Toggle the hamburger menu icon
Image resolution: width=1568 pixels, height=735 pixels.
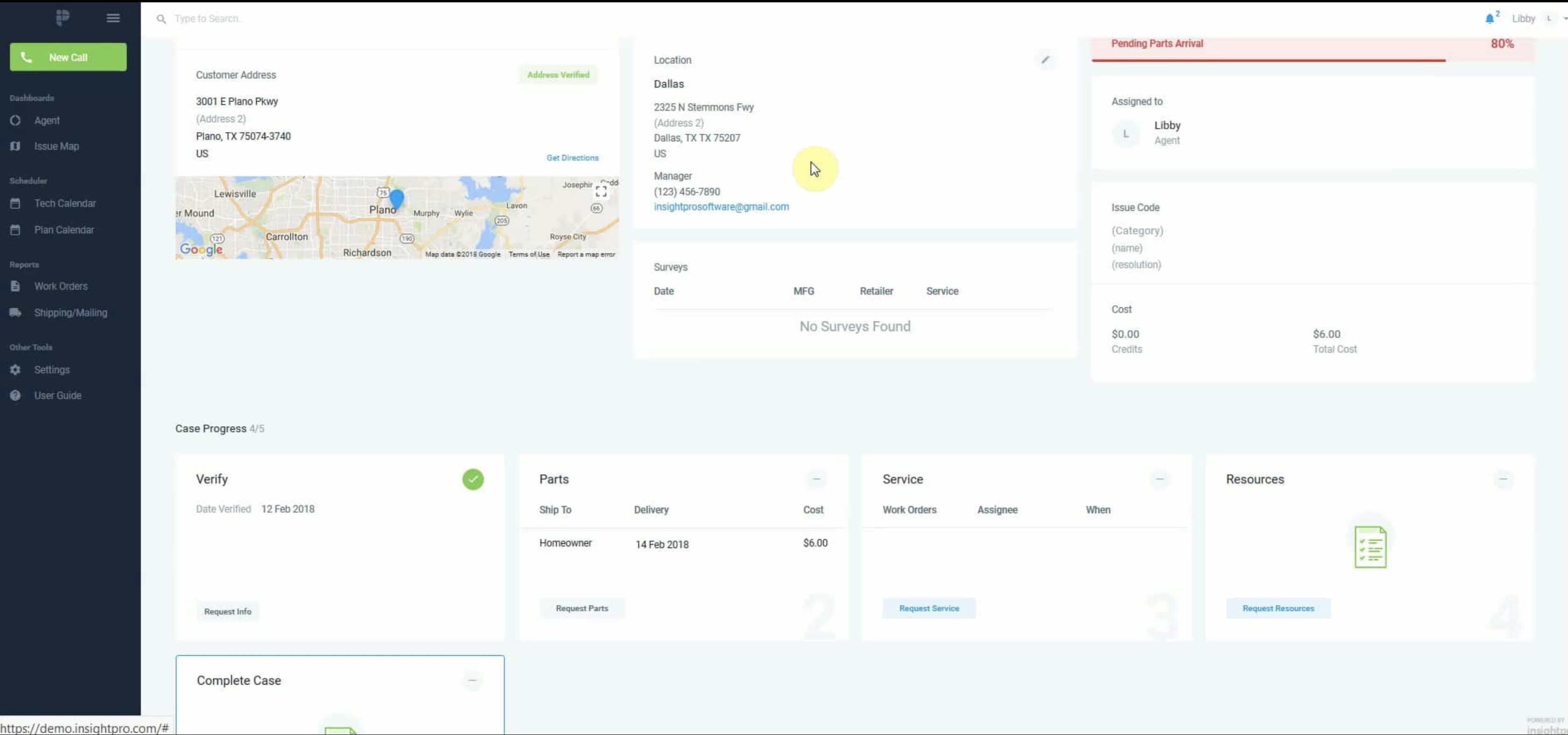(x=113, y=18)
